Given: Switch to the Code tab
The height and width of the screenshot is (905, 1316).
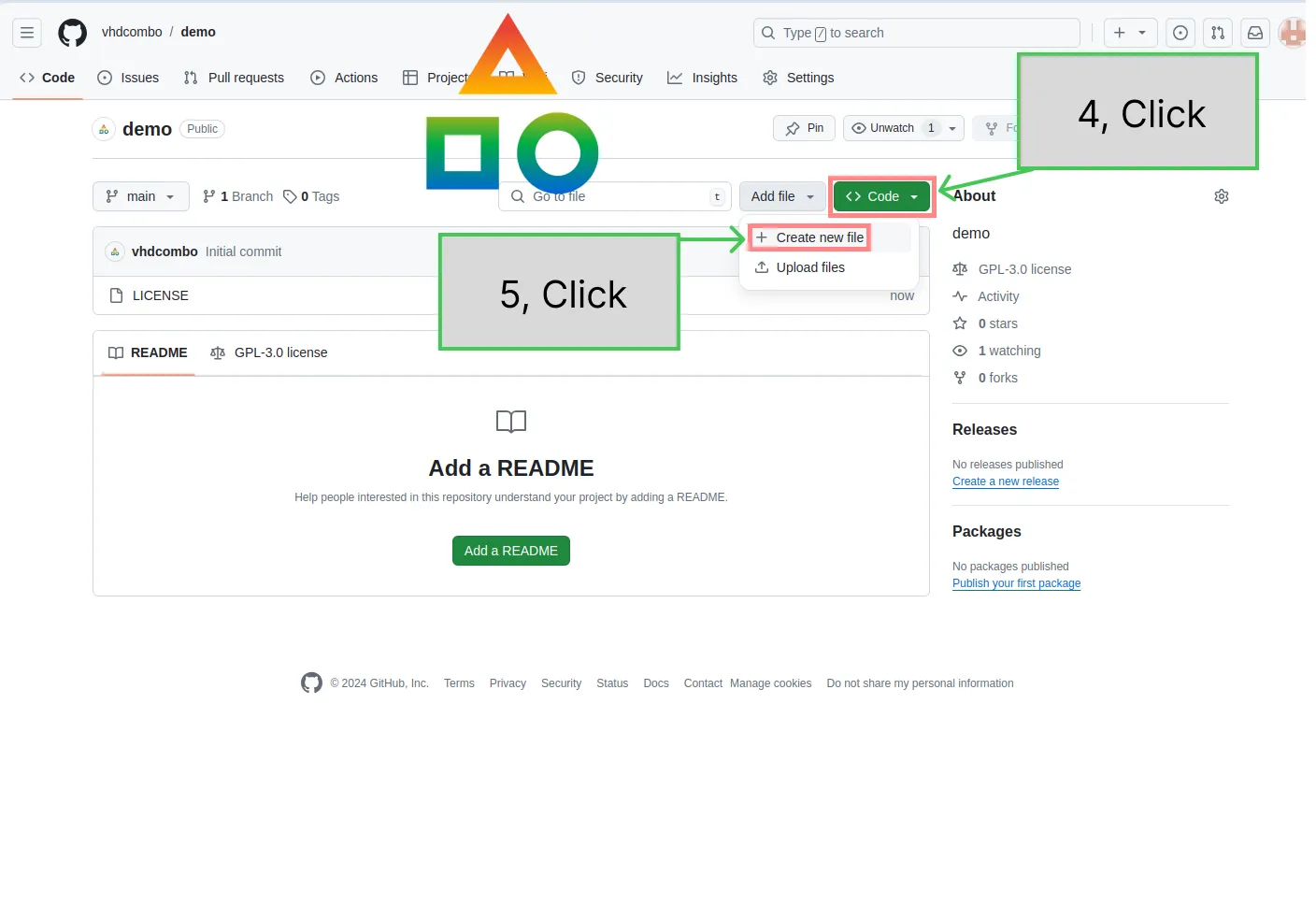Looking at the screenshot, I should pos(47,78).
